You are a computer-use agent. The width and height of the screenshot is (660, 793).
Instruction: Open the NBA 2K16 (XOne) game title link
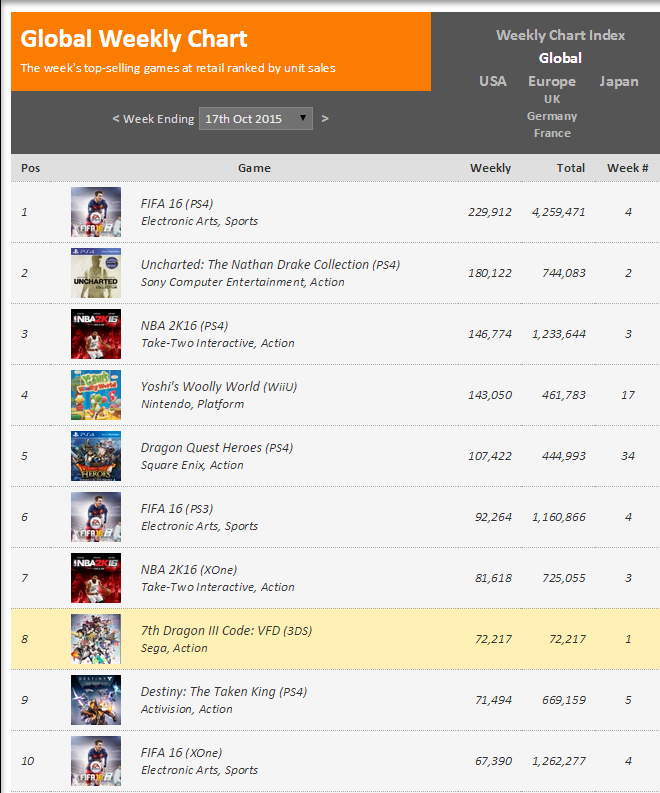[189, 570]
